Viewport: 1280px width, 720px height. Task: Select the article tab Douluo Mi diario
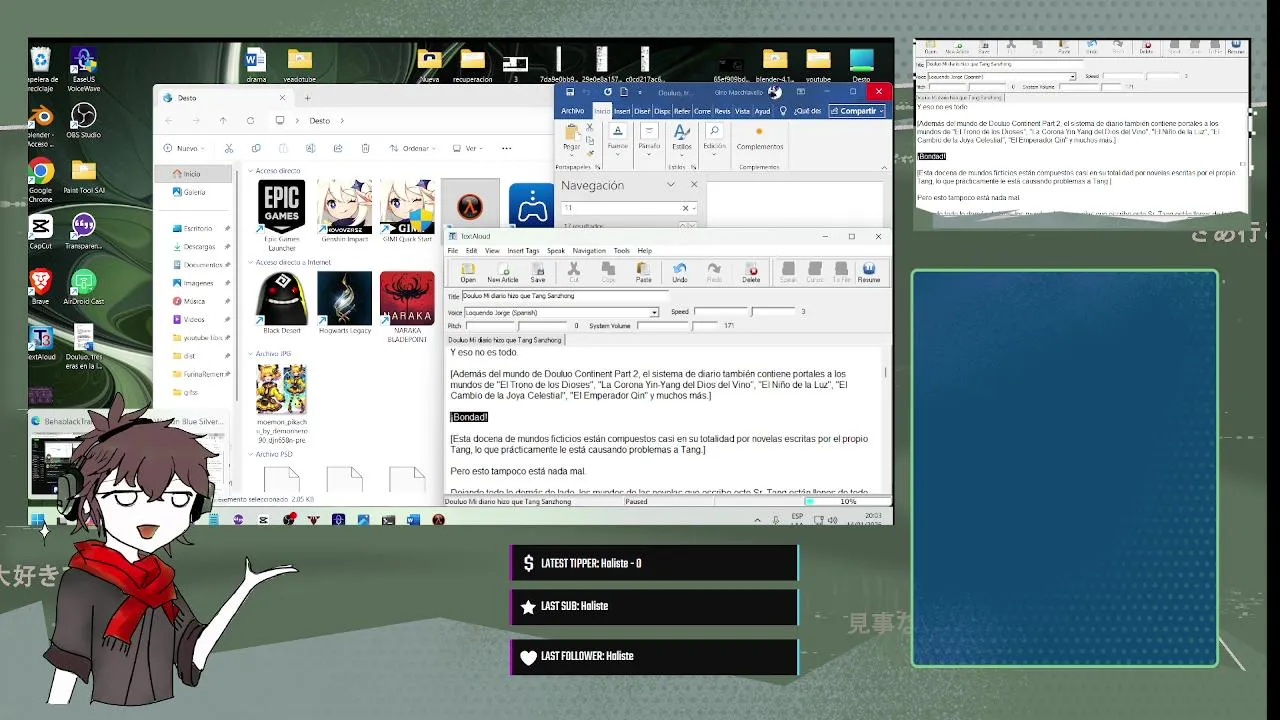click(x=505, y=340)
